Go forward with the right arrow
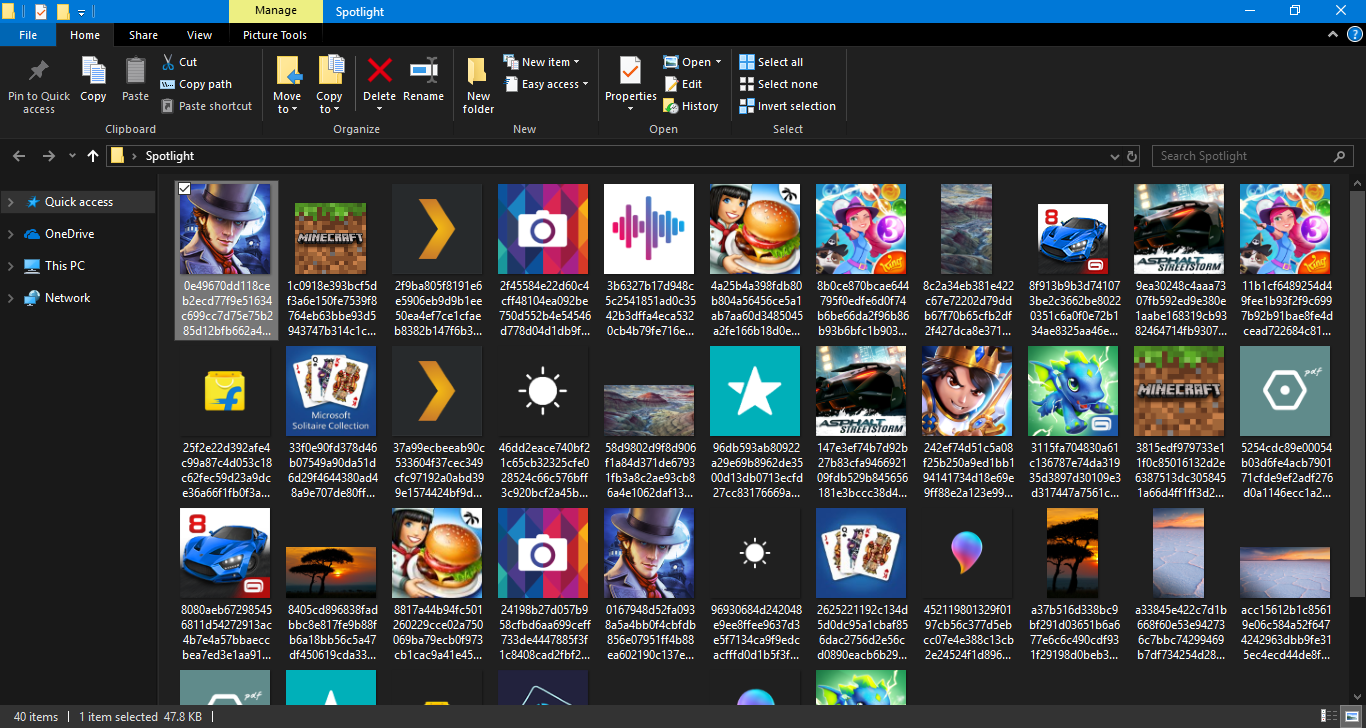 point(48,156)
